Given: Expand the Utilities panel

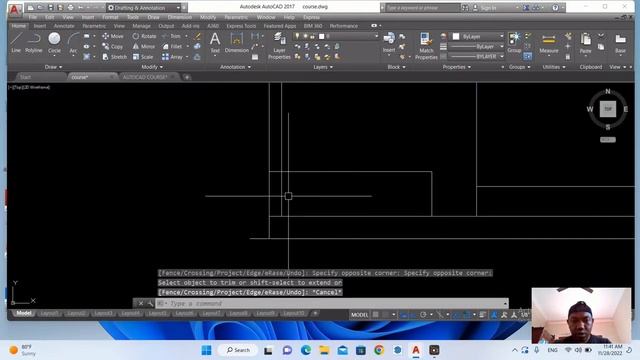Looking at the screenshot, I should click(x=554, y=67).
